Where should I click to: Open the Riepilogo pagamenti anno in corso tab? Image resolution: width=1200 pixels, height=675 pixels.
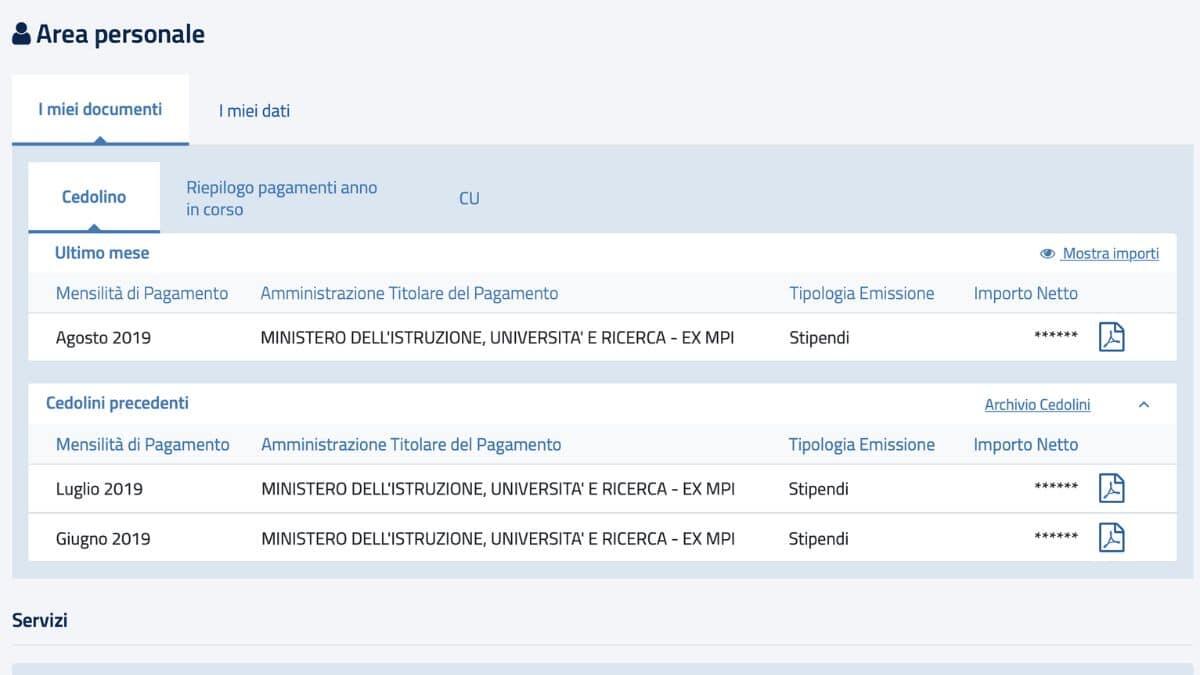point(281,198)
